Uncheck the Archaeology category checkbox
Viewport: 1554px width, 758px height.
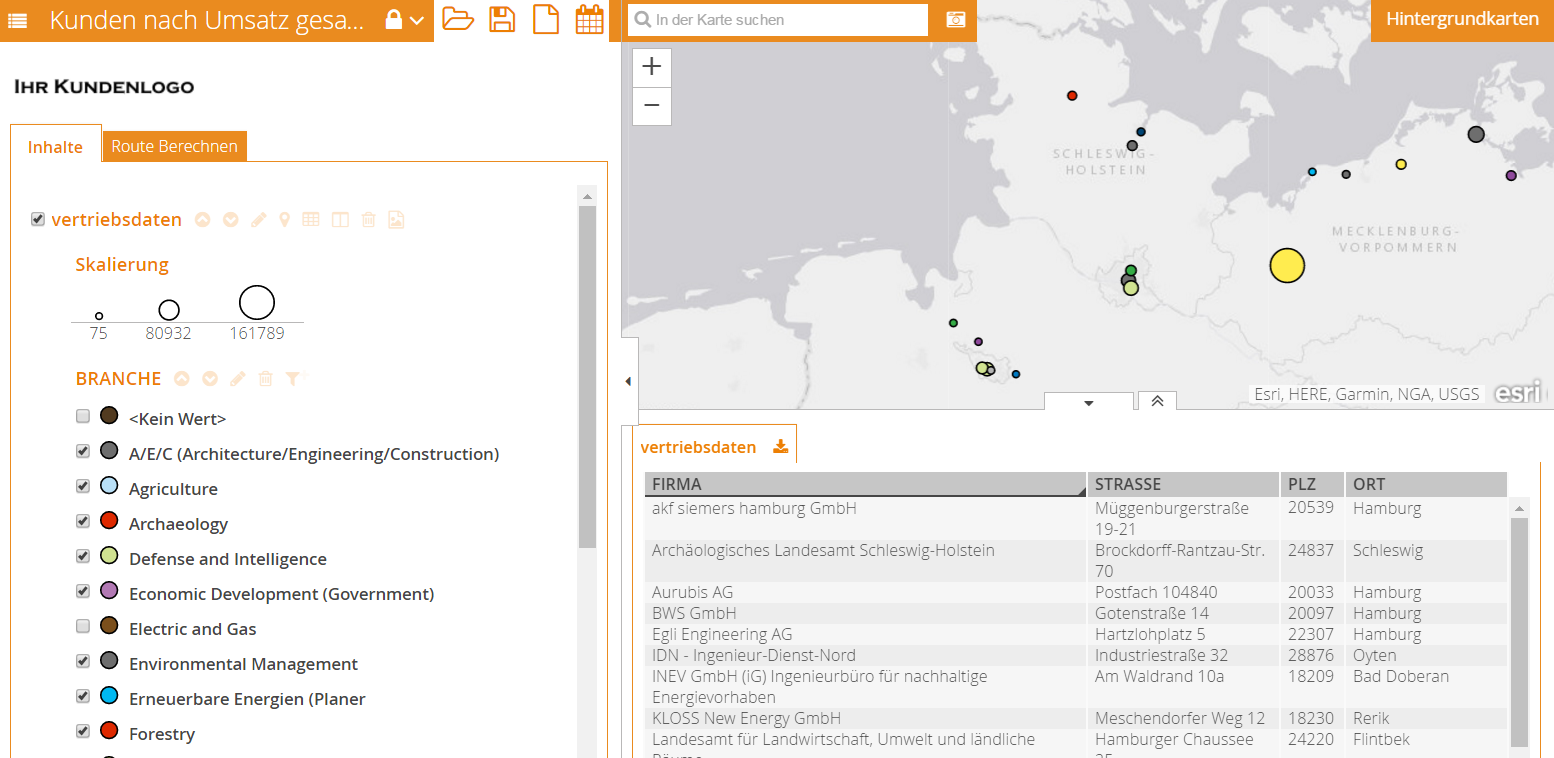coord(83,522)
